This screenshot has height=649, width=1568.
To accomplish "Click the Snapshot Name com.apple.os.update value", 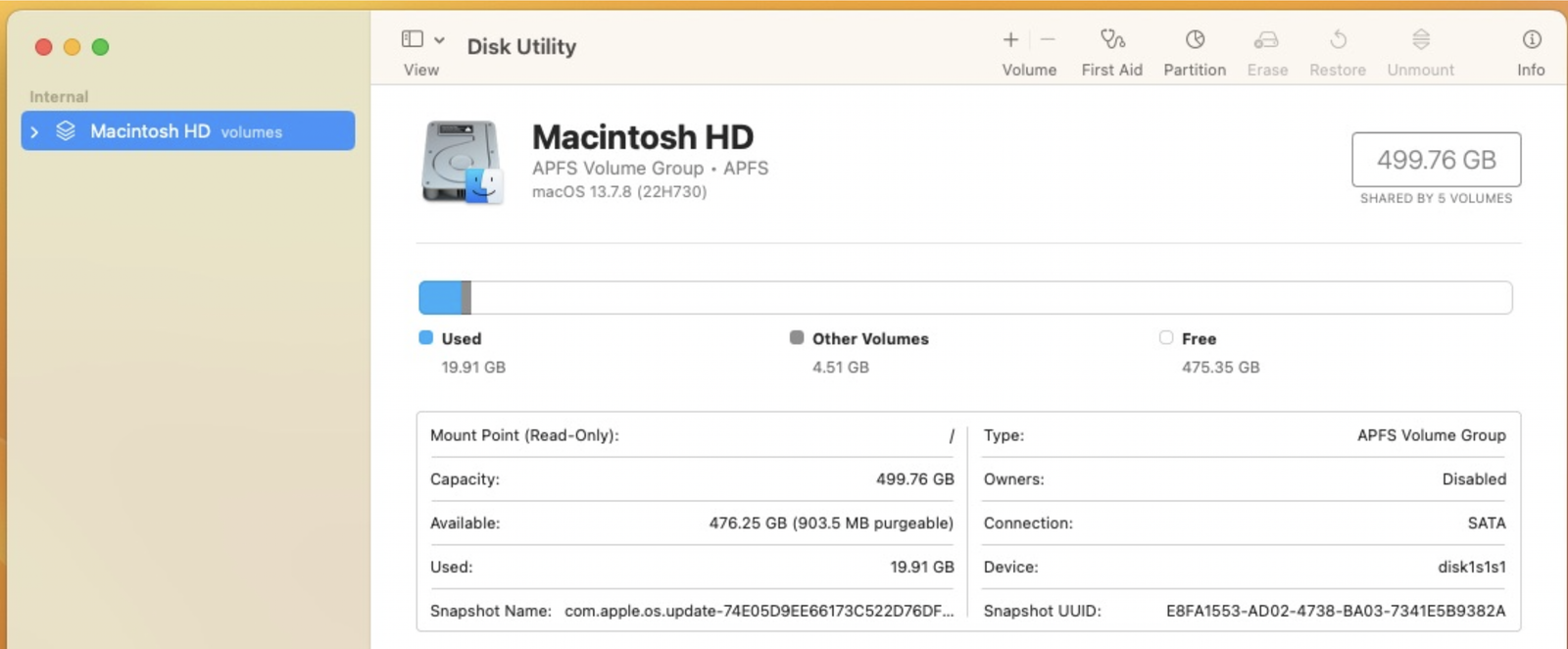I will click(x=759, y=611).
